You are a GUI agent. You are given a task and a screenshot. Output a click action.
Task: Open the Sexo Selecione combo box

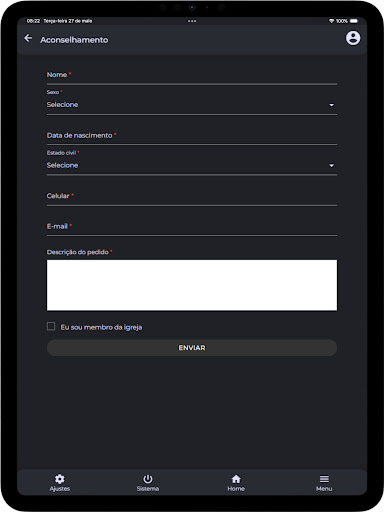pyautogui.click(x=192, y=105)
